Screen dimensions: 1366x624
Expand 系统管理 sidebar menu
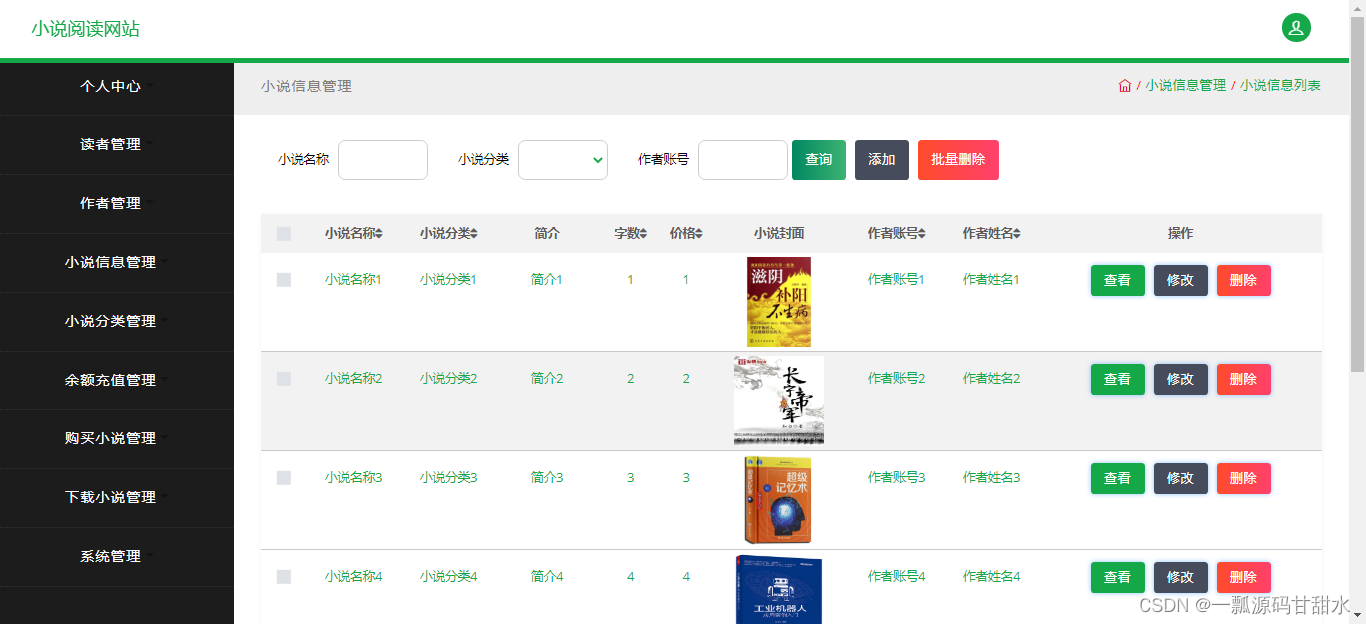click(117, 556)
